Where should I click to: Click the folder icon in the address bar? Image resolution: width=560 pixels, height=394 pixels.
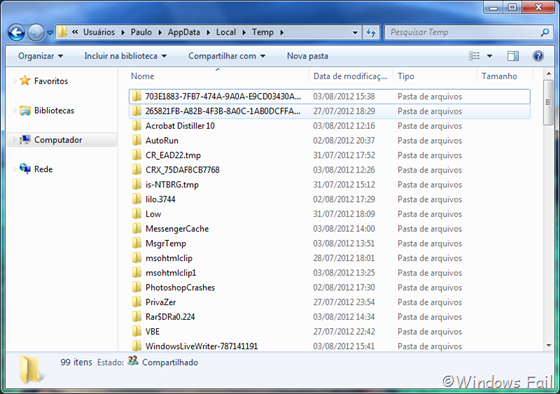point(62,32)
